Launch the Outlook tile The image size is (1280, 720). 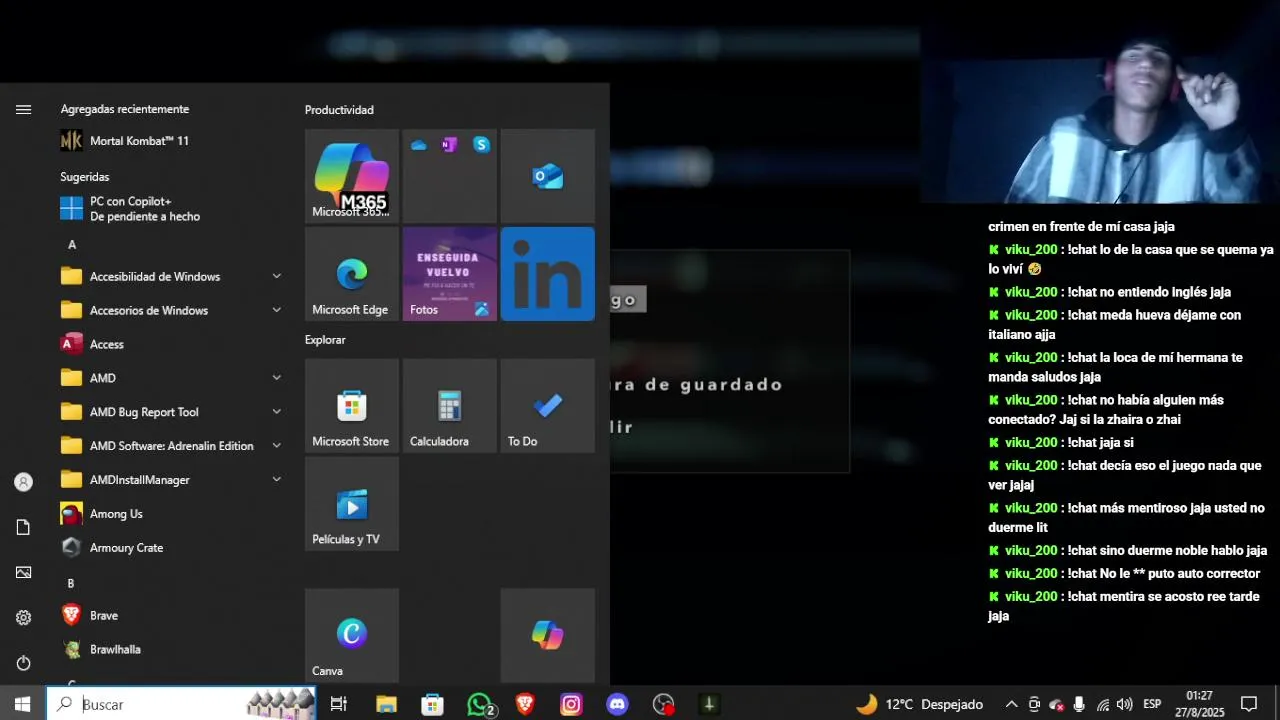(x=548, y=176)
